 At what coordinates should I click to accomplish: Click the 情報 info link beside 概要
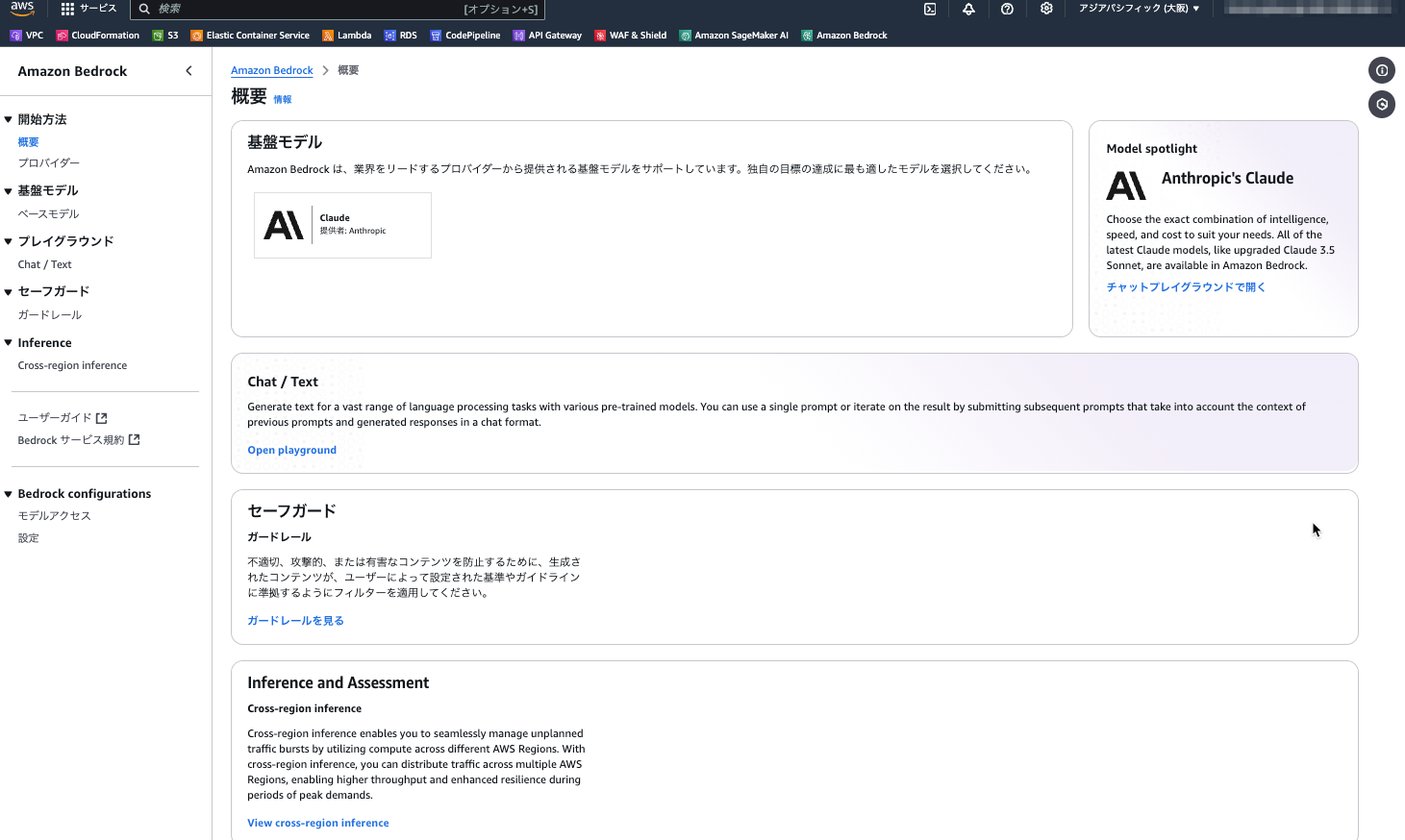pos(283,99)
